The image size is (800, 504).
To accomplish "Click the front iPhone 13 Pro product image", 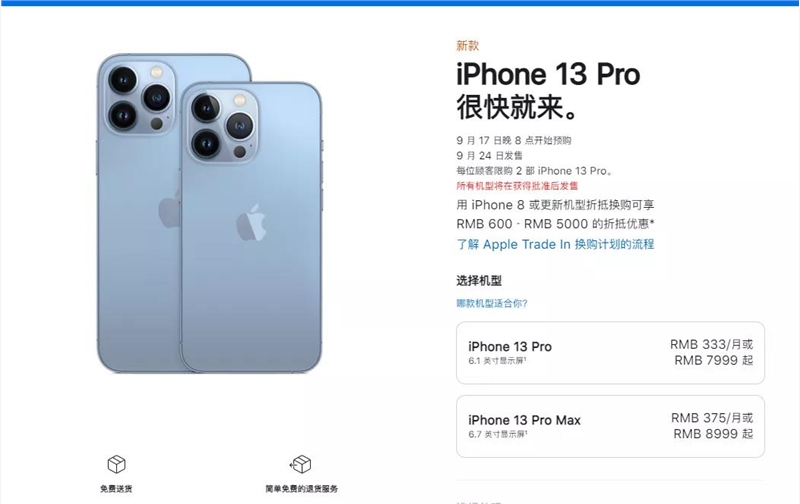I will coord(251,227).
